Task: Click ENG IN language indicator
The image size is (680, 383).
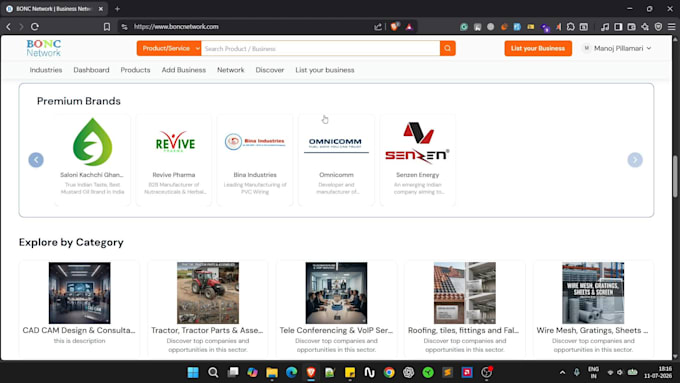Action: pos(593,372)
